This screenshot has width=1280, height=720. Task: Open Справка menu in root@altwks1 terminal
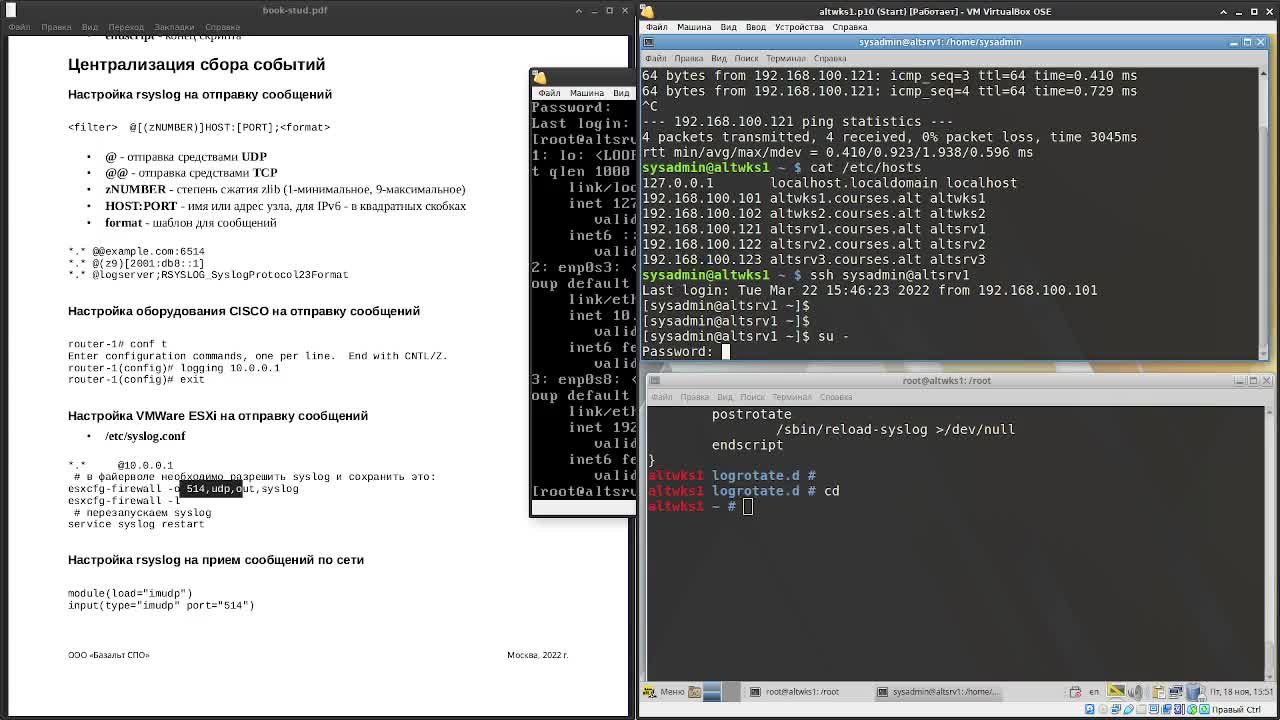pyautogui.click(x=836, y=397)
